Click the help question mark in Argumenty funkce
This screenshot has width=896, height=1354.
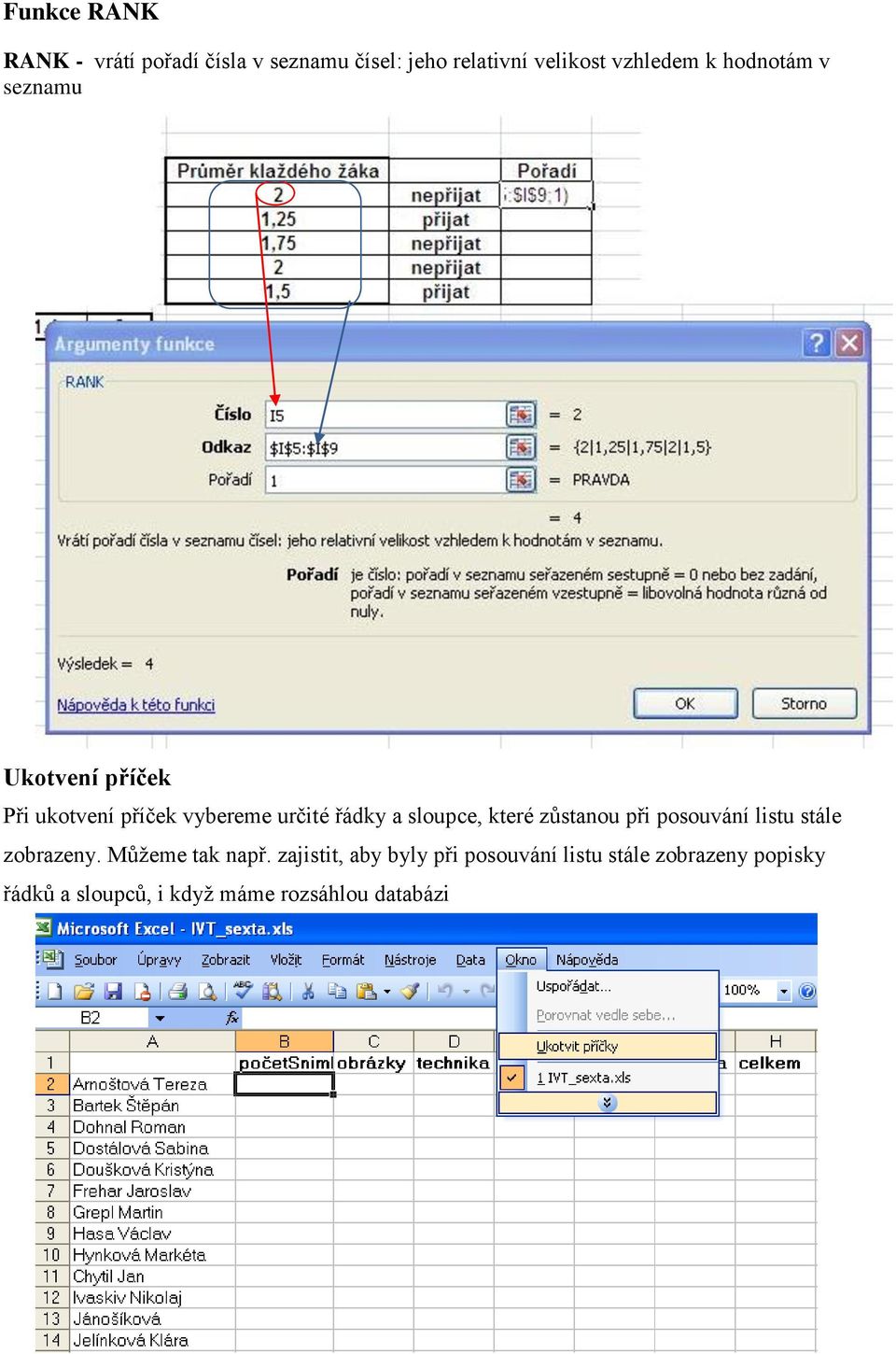tap(816, 343)
